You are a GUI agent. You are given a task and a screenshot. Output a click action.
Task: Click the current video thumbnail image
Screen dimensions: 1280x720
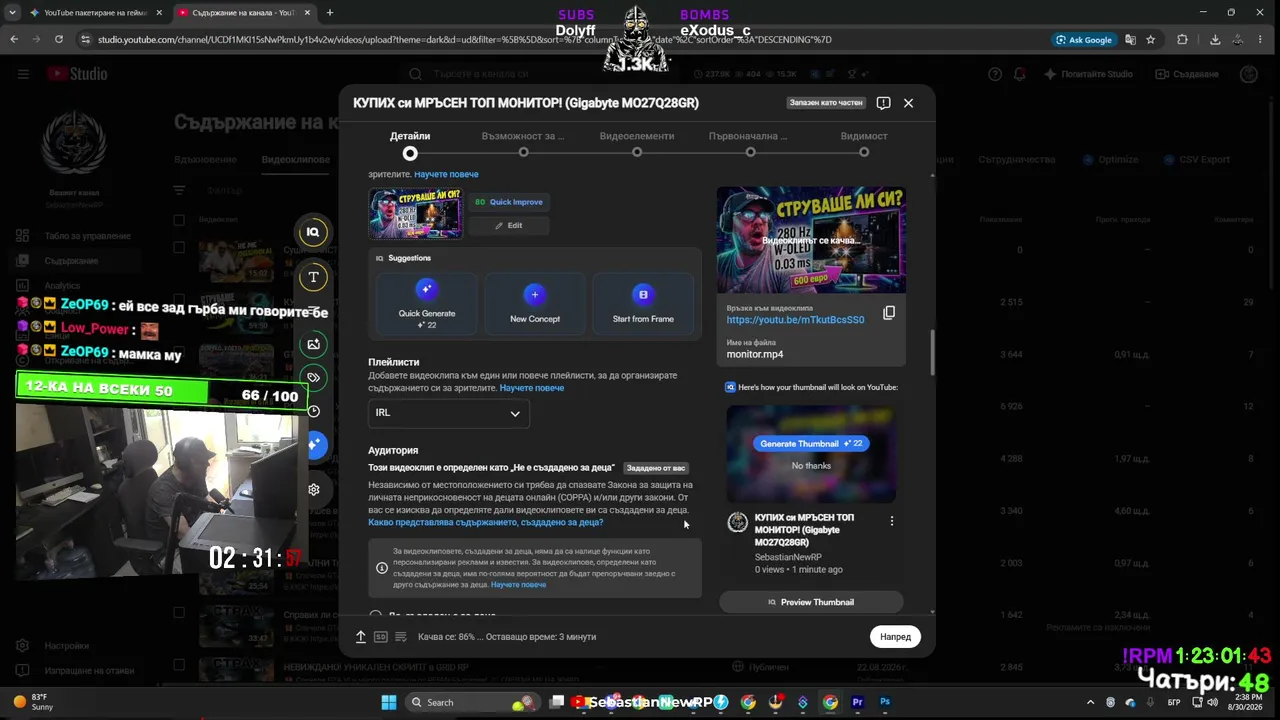[x=415, y=213]
